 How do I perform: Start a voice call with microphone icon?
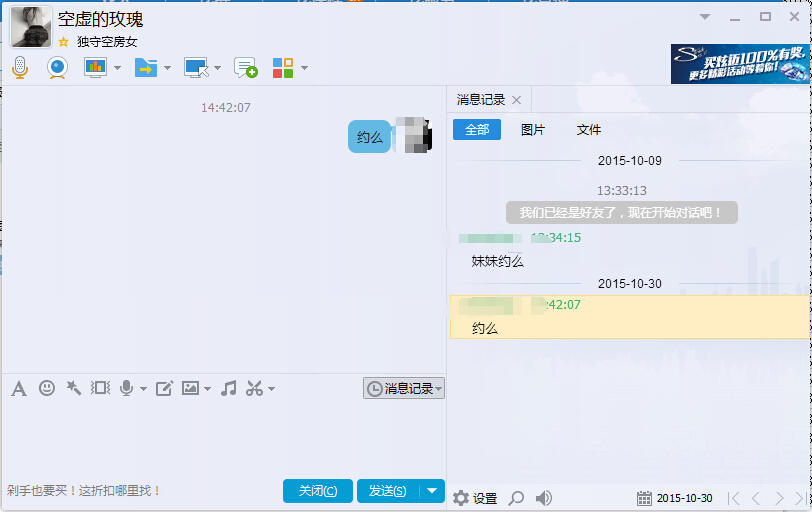(x=19, y=67)
